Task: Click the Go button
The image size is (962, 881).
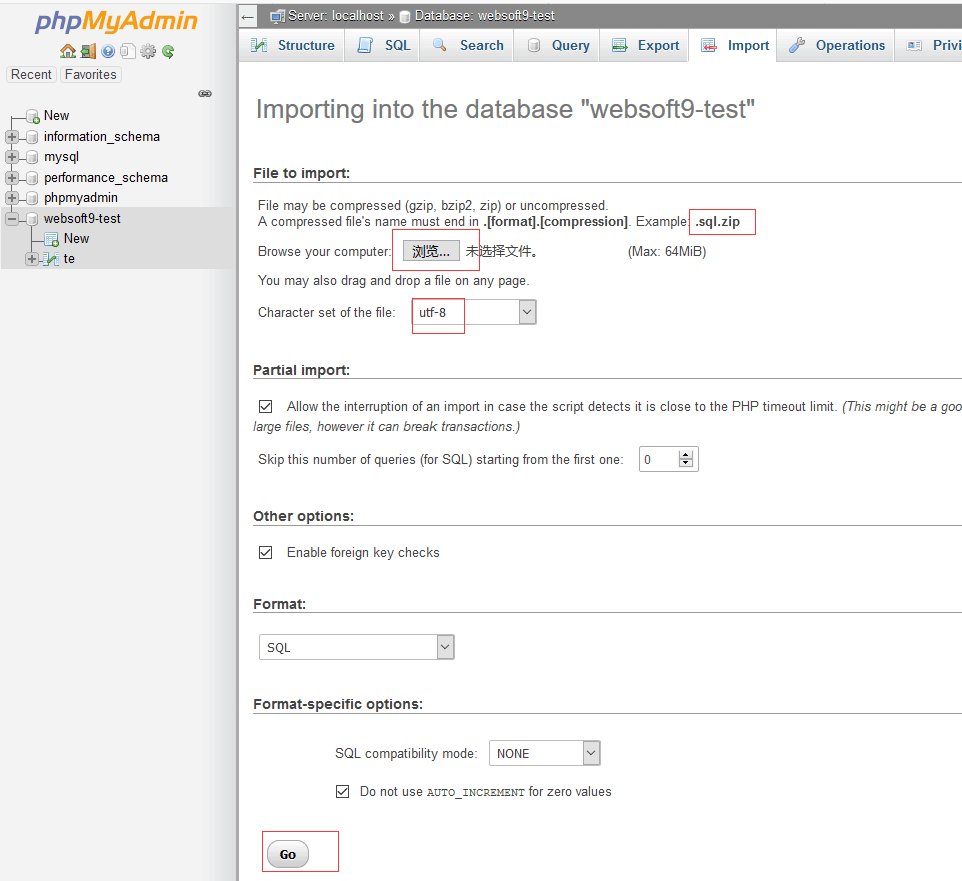Action: tap(288, 854)
